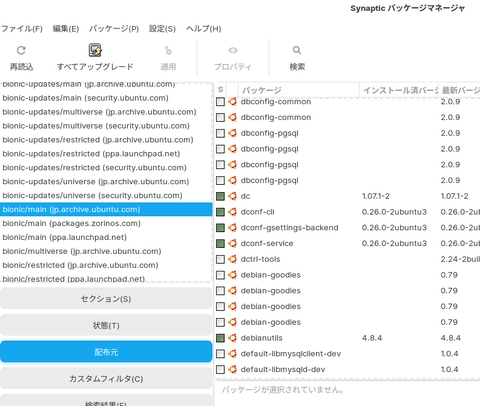480x406 pixels.
Task: Select the debianutils package name
Action: pos(261,338)
